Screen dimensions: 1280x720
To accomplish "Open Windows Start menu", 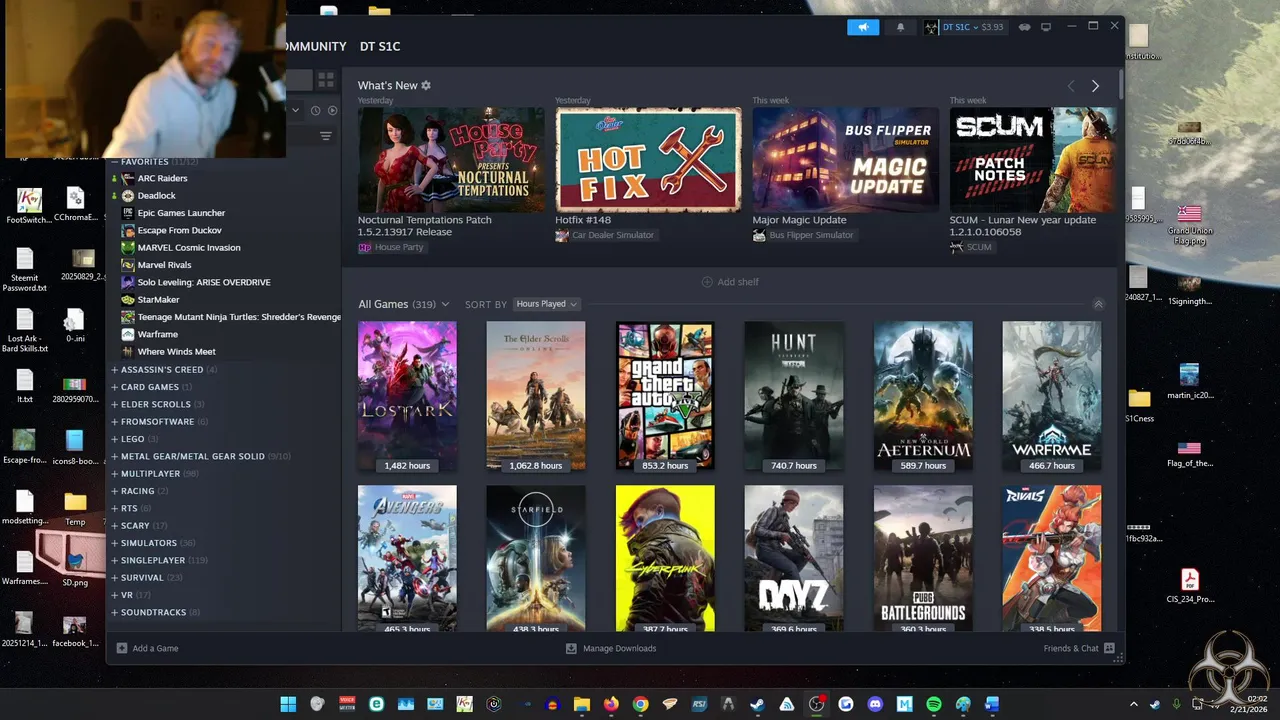I will pos(288,704).
